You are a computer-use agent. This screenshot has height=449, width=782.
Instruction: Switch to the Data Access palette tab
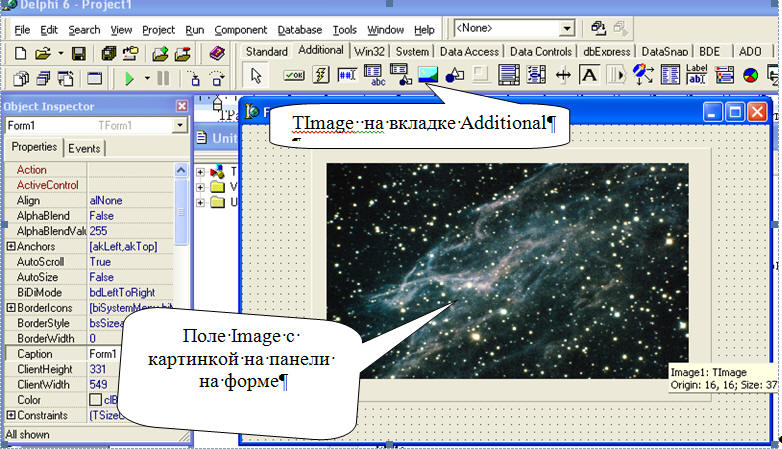click(x=469, y=51)
